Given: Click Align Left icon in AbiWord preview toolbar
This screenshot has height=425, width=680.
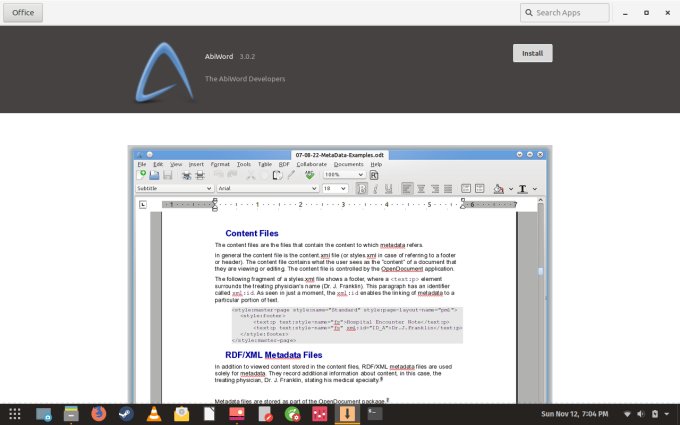Looking at the screenshot, I should click(407, 189).
